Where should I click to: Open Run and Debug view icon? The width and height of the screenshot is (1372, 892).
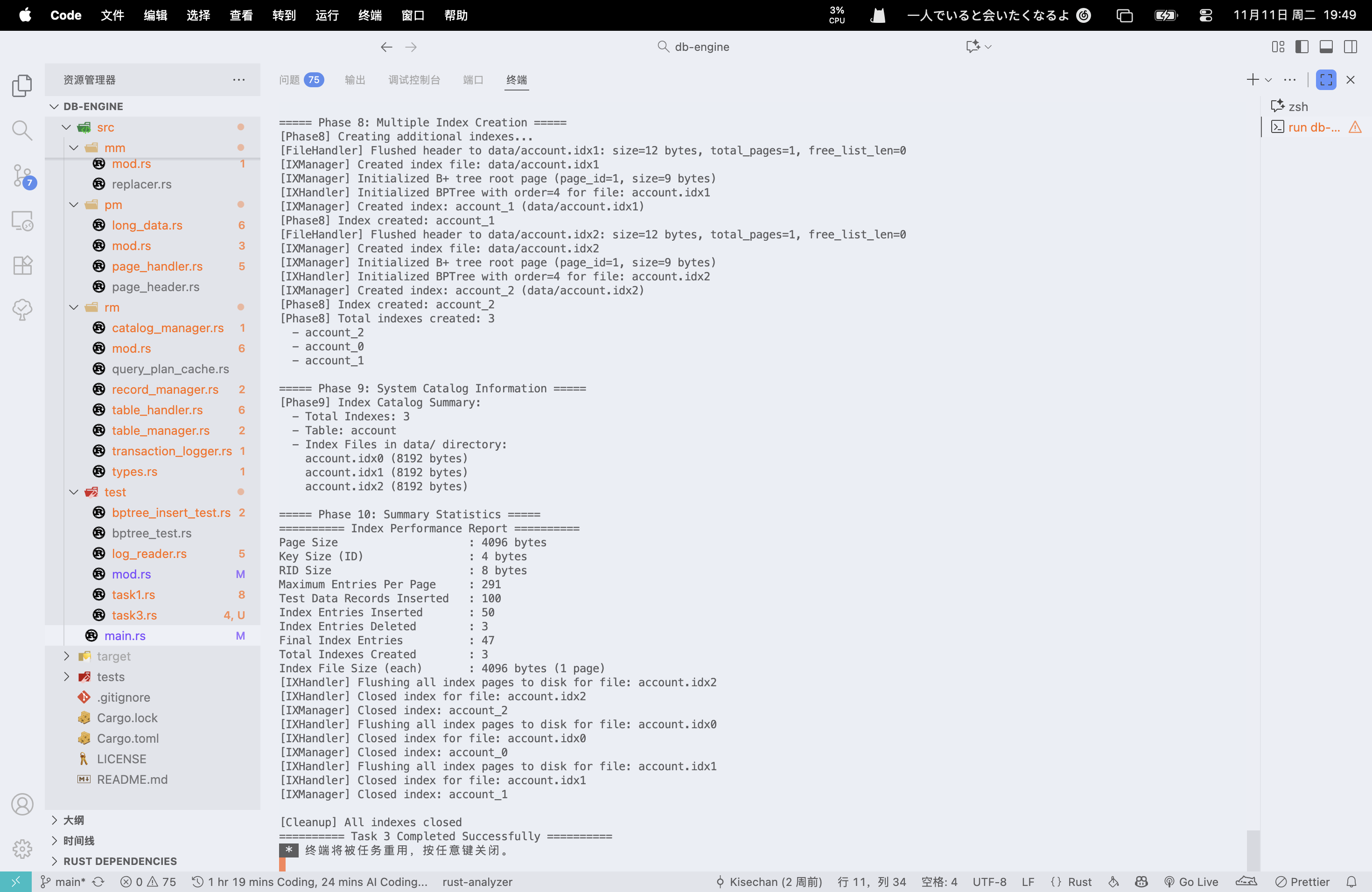[22, 221]
